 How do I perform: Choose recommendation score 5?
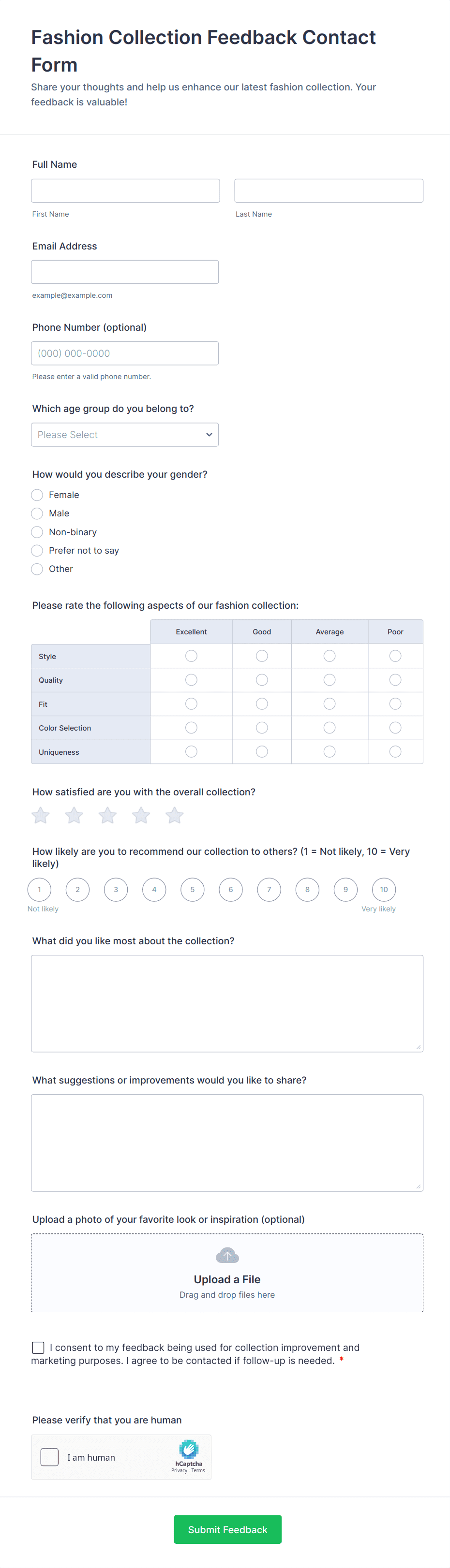(x=193, y=889)
